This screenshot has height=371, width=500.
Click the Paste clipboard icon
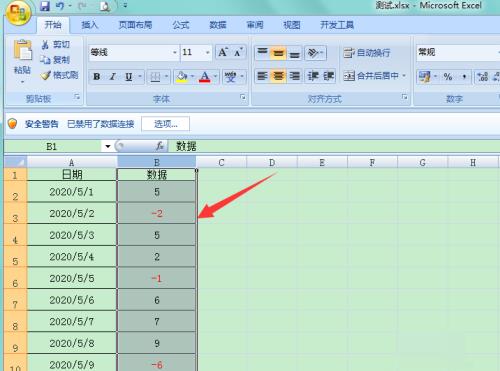pos(22,50)
